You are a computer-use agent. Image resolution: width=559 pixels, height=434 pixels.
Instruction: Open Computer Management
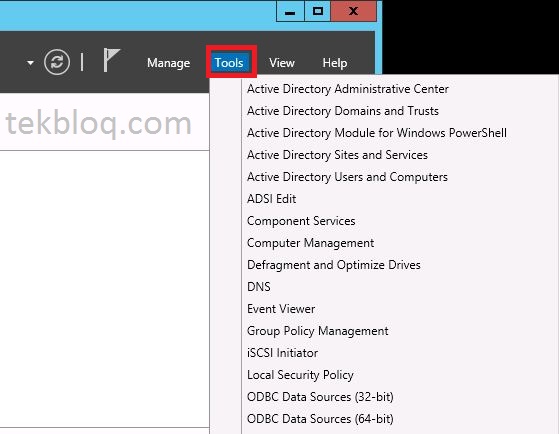click(310, 243)
